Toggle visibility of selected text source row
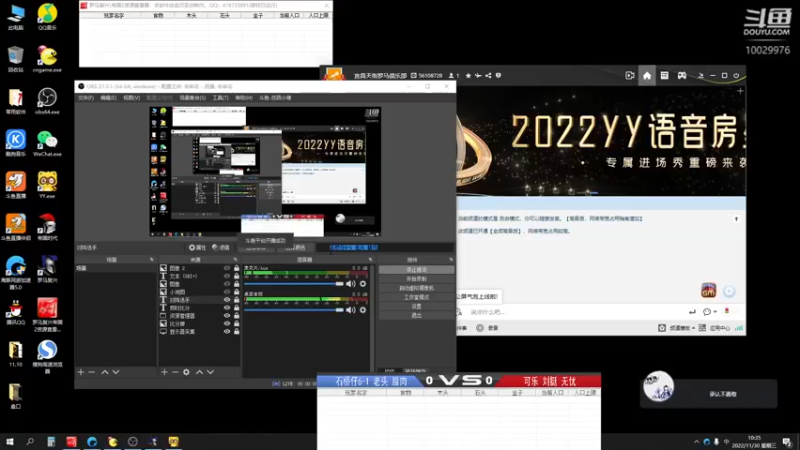800x450 pixels. point(227,300)
